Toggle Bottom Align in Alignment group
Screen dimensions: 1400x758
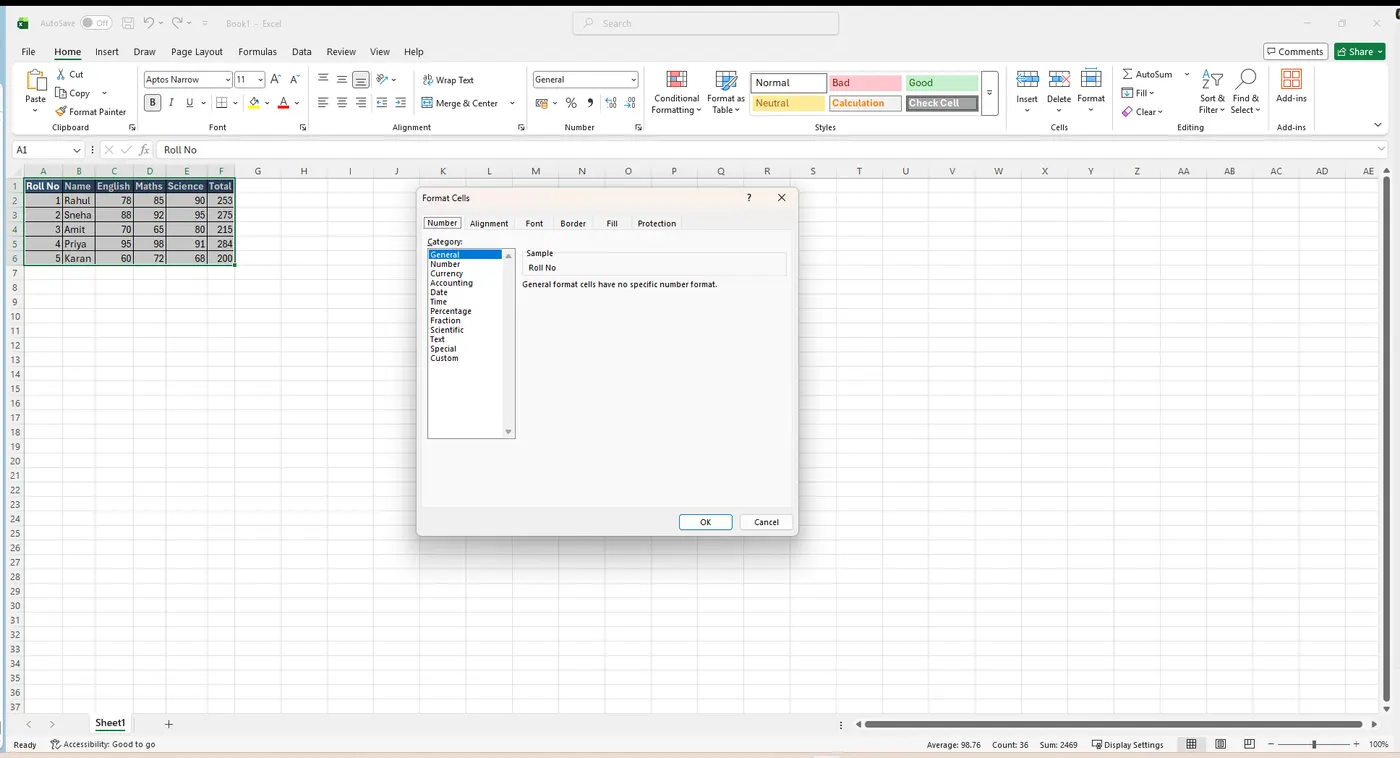361,79
